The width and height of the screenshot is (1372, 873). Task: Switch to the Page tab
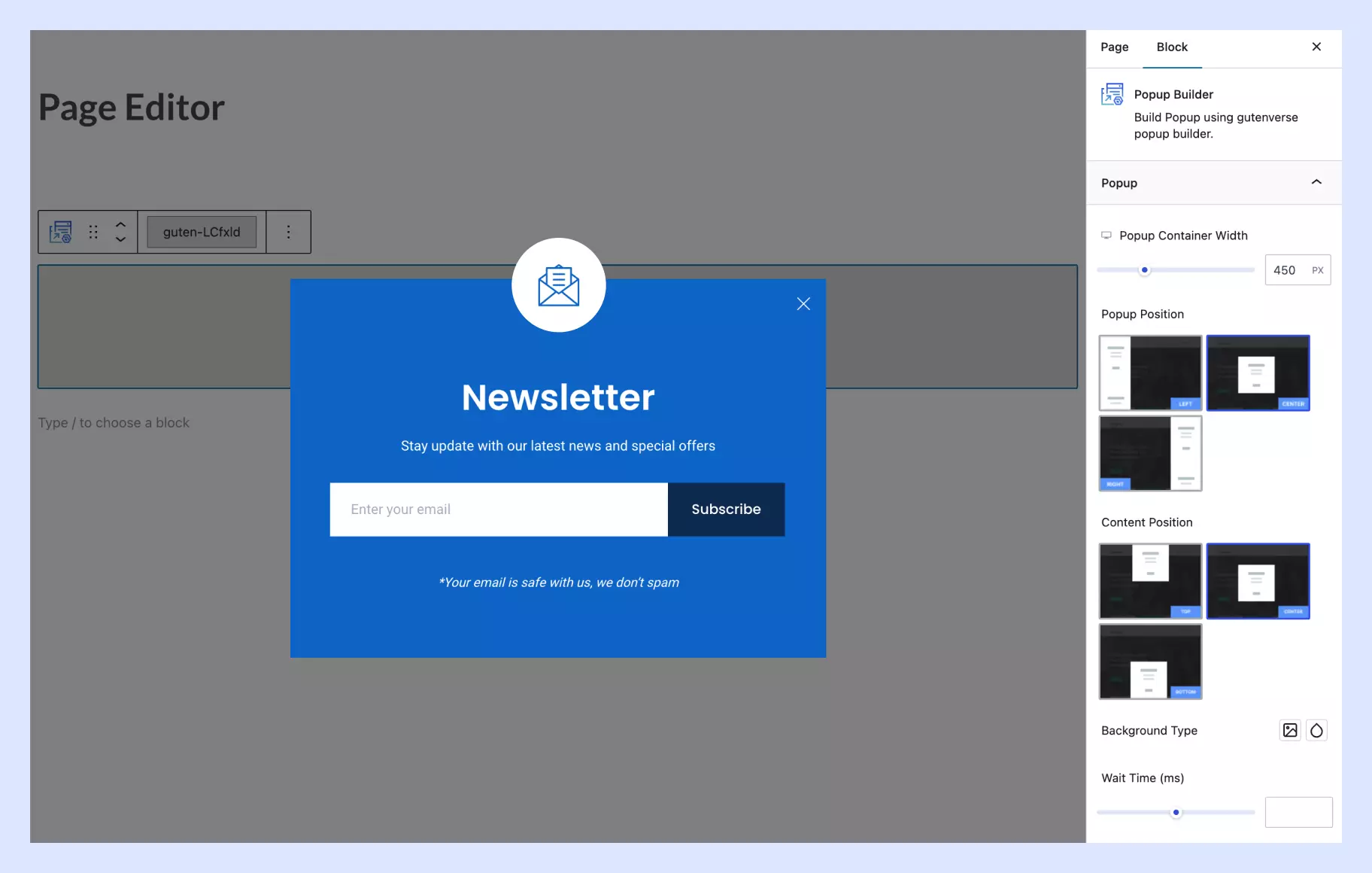(x=1114, y=47)
